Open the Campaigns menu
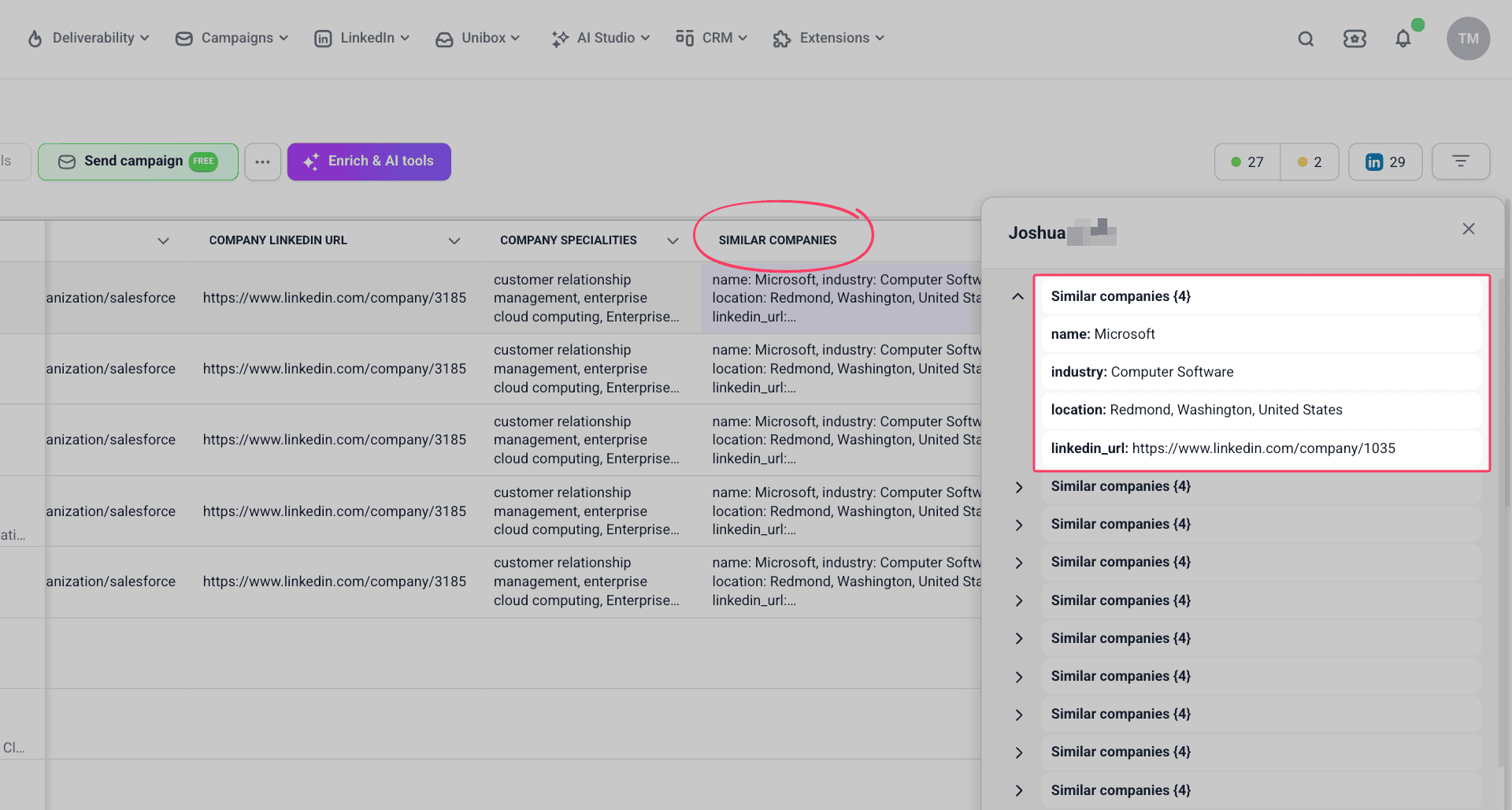 232,38
